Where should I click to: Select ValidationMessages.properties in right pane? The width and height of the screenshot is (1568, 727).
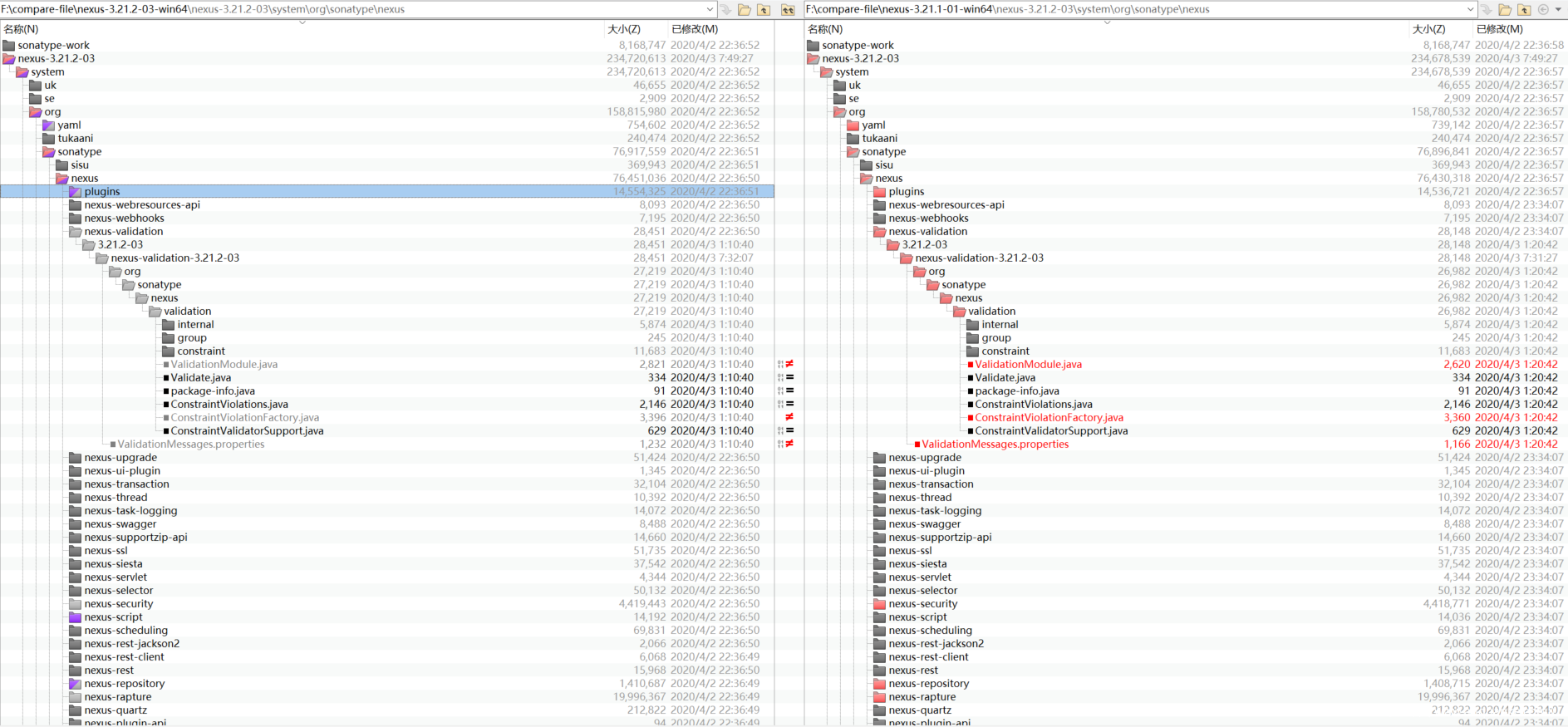click(x=995, y=444)
